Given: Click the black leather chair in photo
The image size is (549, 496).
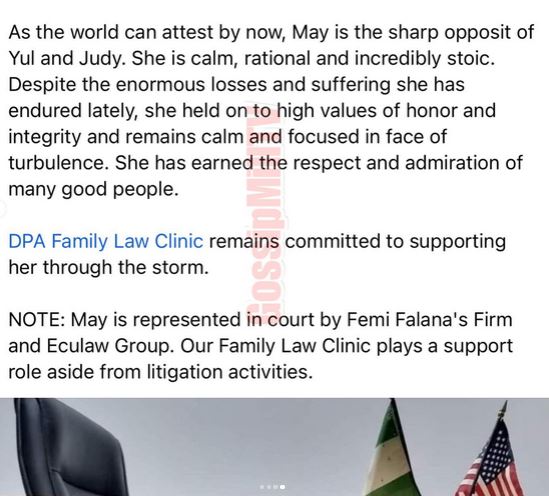Looking at the screenshot, I should click(65, 447).
